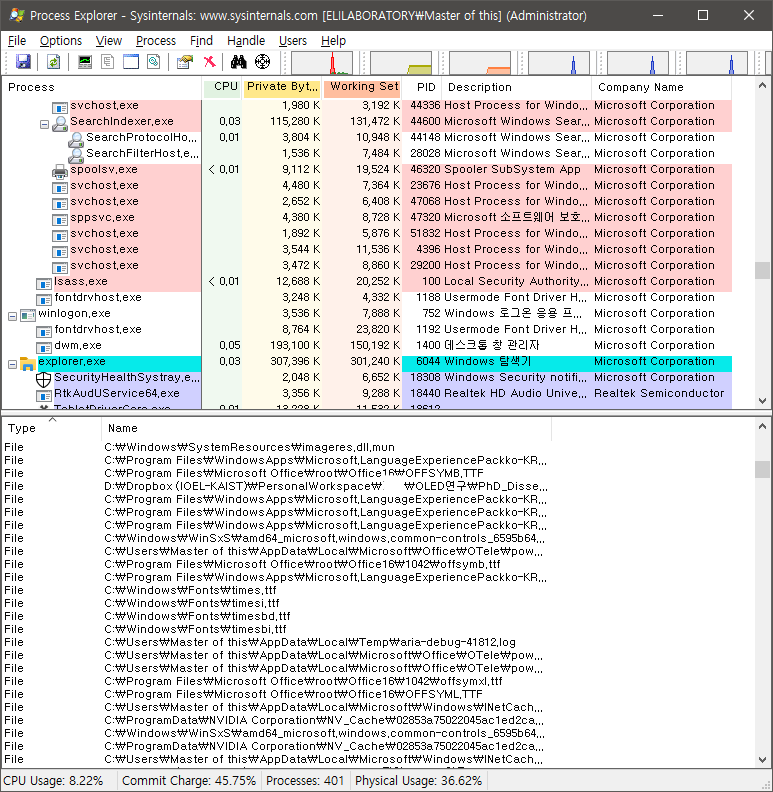Click the CPU usage mini graph
Screen dimensions: 773x792
(x=322, y=63)
